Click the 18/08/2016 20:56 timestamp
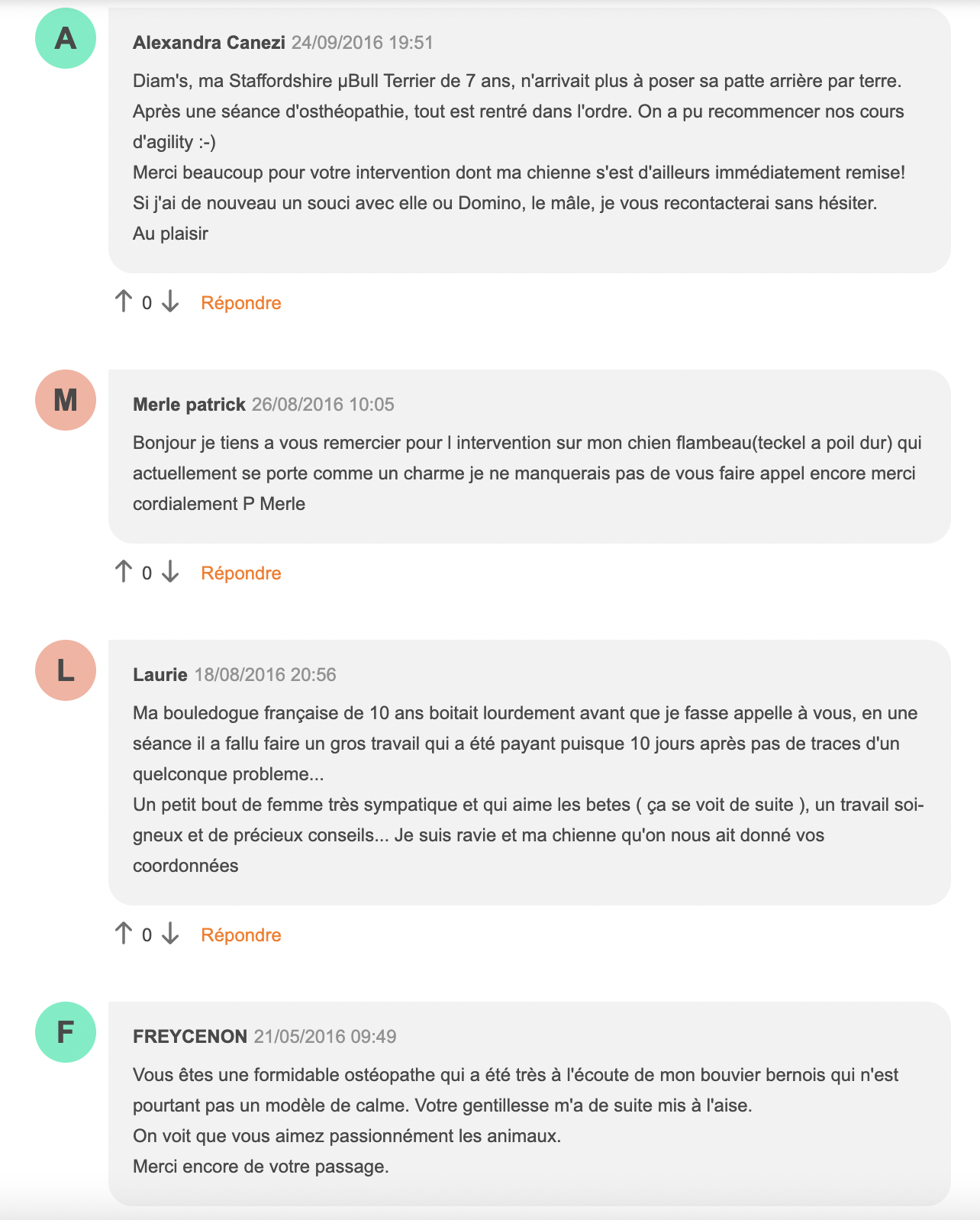This screenshot has height=1220, width=980. point(266,675)
